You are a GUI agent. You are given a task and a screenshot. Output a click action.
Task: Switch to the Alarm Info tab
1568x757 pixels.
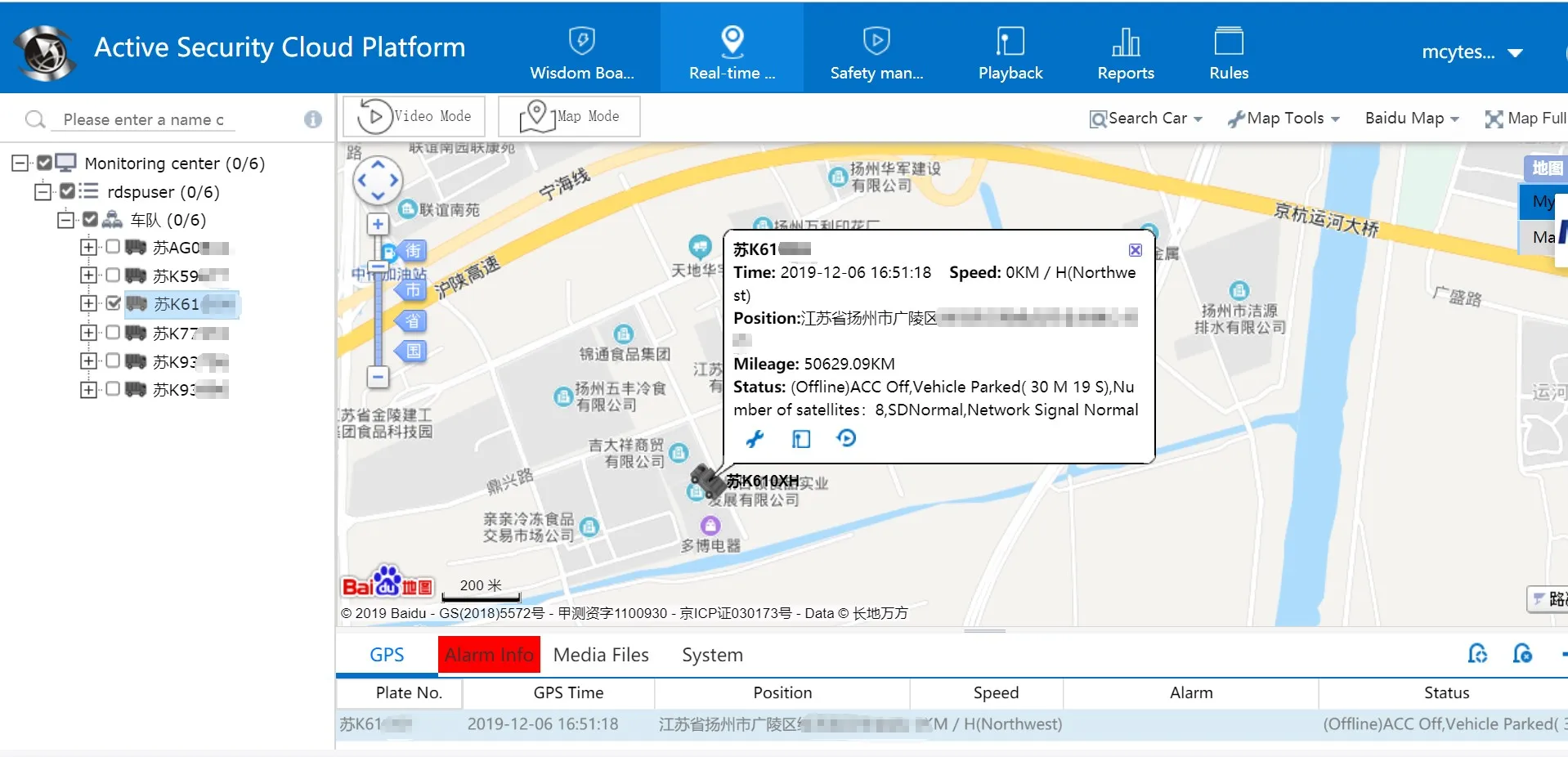[x=489, y=655]
